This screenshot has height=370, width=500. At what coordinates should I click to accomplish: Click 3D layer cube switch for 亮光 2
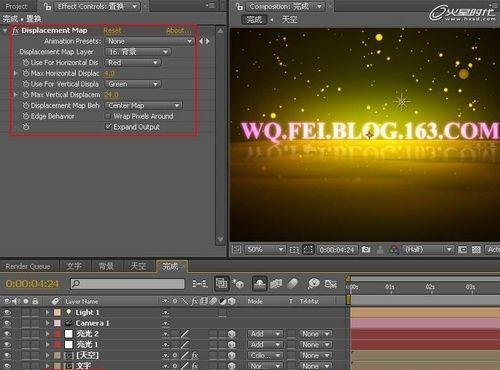(x=232, y=334)
